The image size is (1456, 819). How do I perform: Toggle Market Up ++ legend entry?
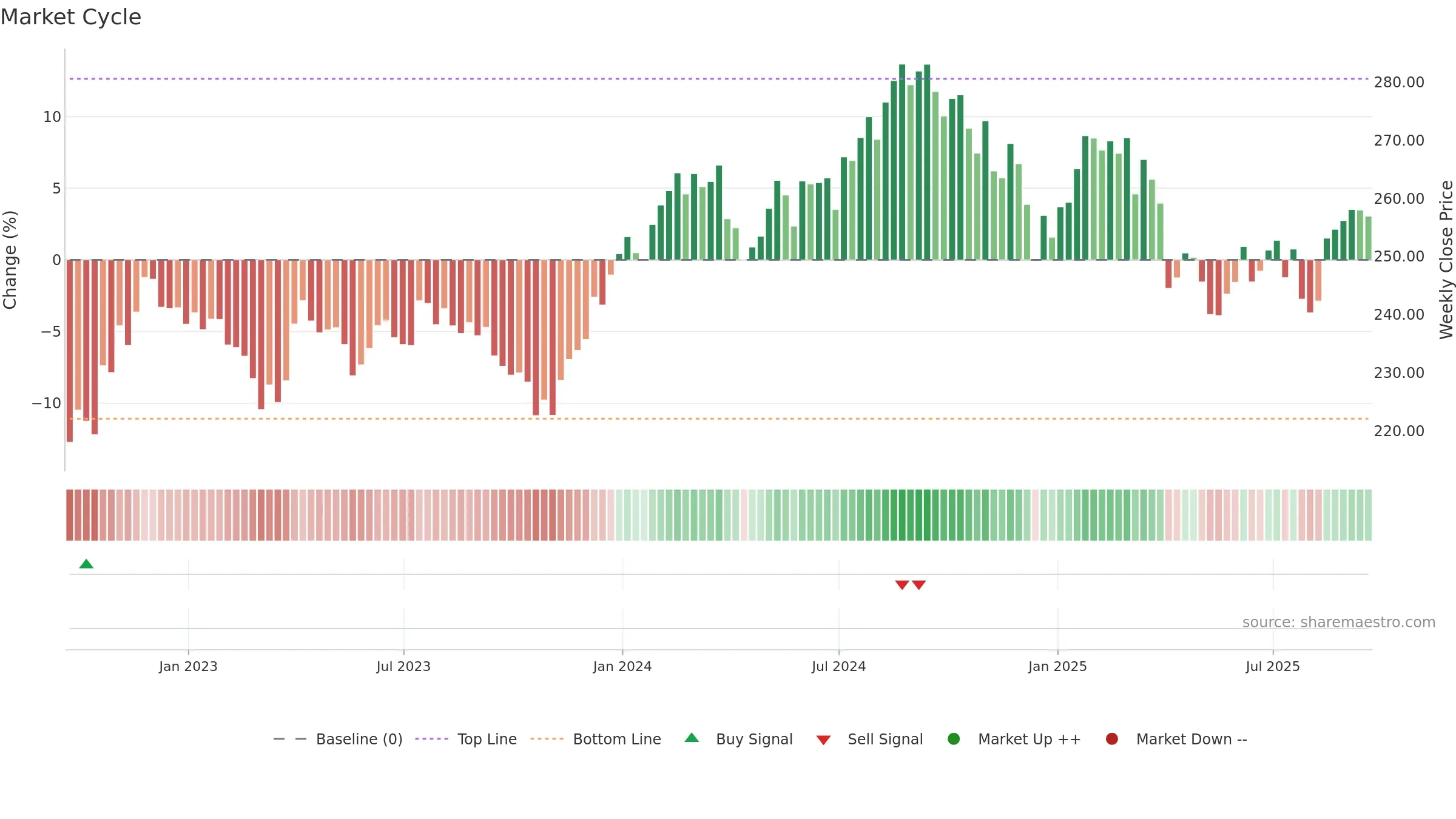(x=1014, y=739)
